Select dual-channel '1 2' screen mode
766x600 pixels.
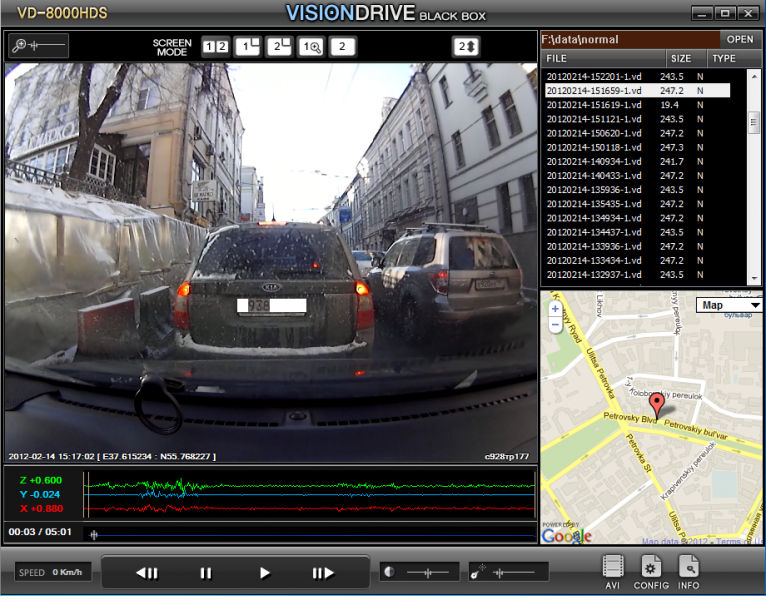pyautogui.click(x=215, y=47)
